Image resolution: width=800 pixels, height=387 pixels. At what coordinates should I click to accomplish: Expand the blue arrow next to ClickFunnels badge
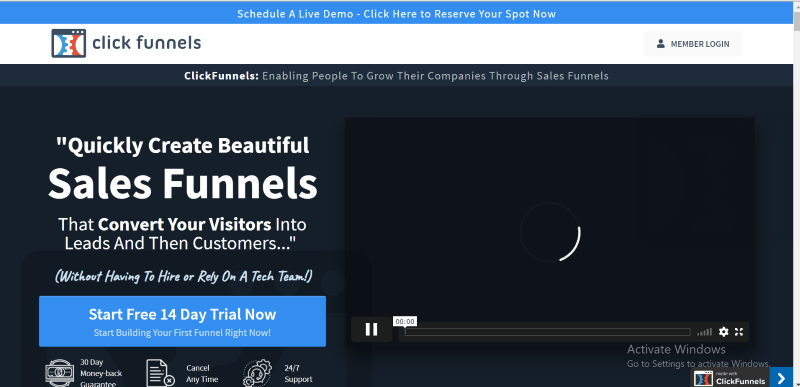coord(781,378)
